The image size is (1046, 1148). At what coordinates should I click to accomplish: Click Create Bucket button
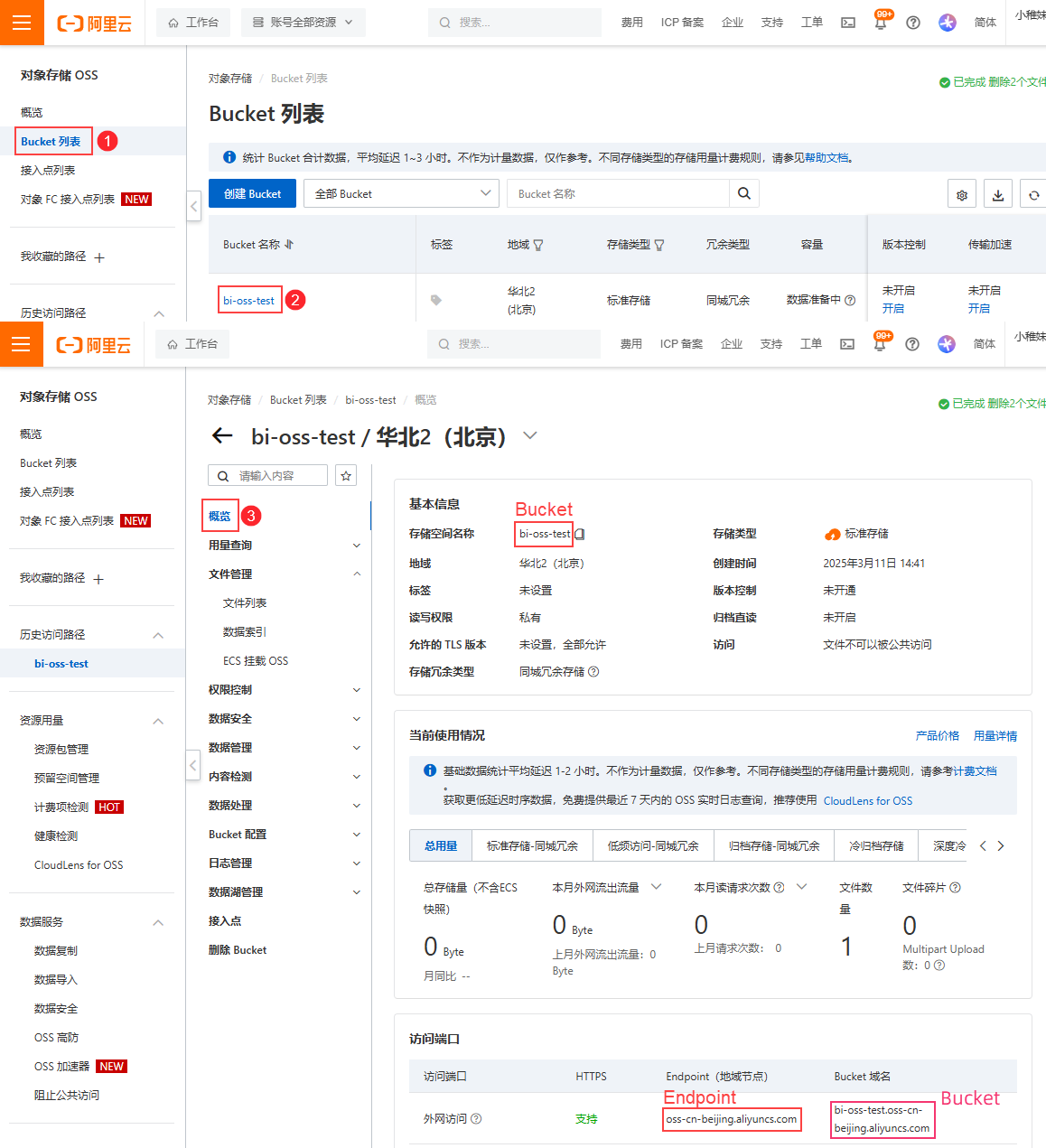[x=253, y=193]
